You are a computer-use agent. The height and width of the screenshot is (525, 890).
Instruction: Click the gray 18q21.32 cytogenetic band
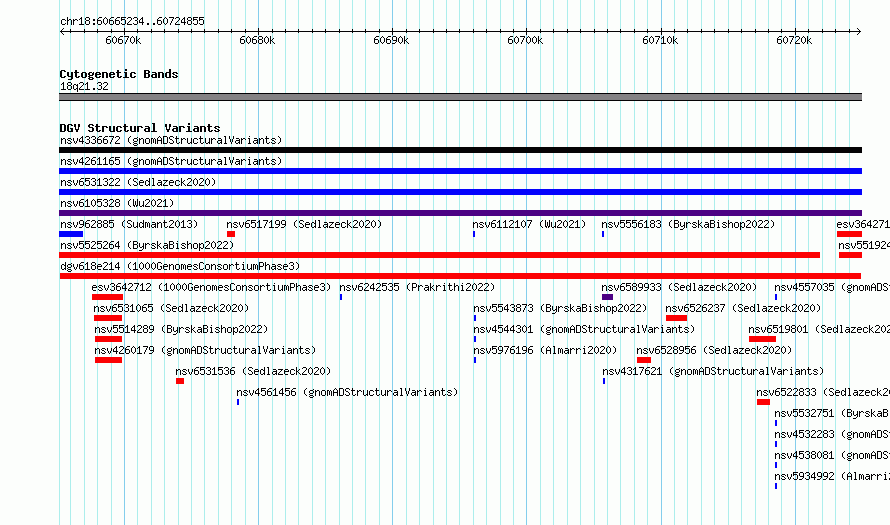460,97
